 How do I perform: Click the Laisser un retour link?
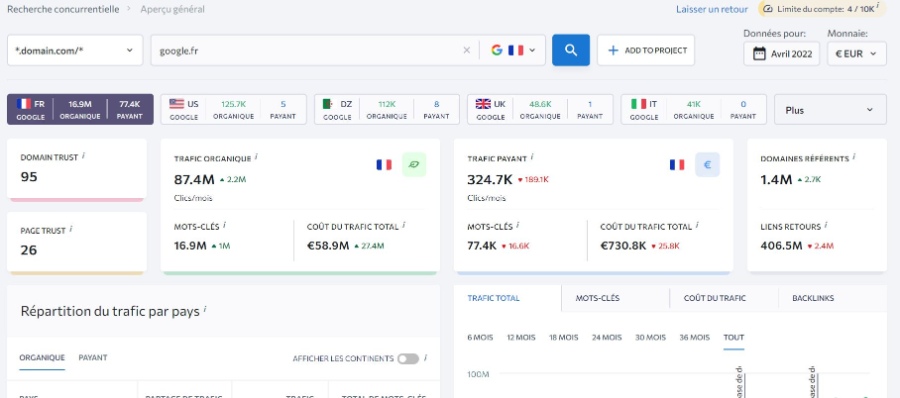click(x=712, y=9)
